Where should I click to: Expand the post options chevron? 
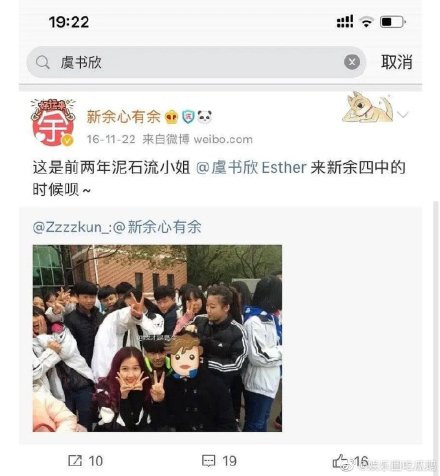pos(403,115)
